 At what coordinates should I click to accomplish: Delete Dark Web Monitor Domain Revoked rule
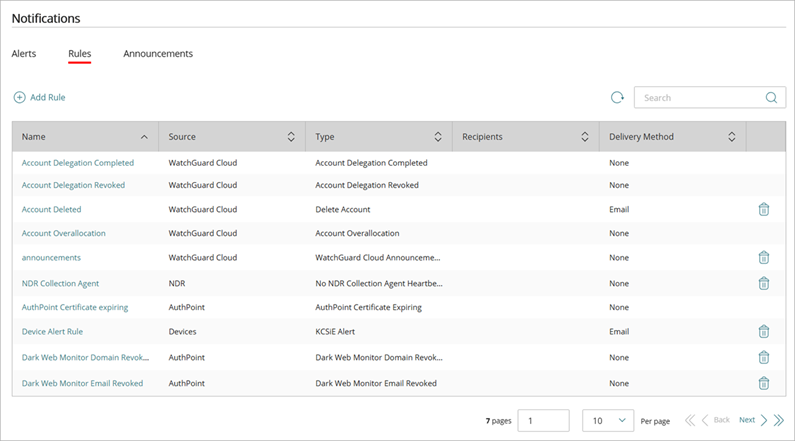point(764,357)
